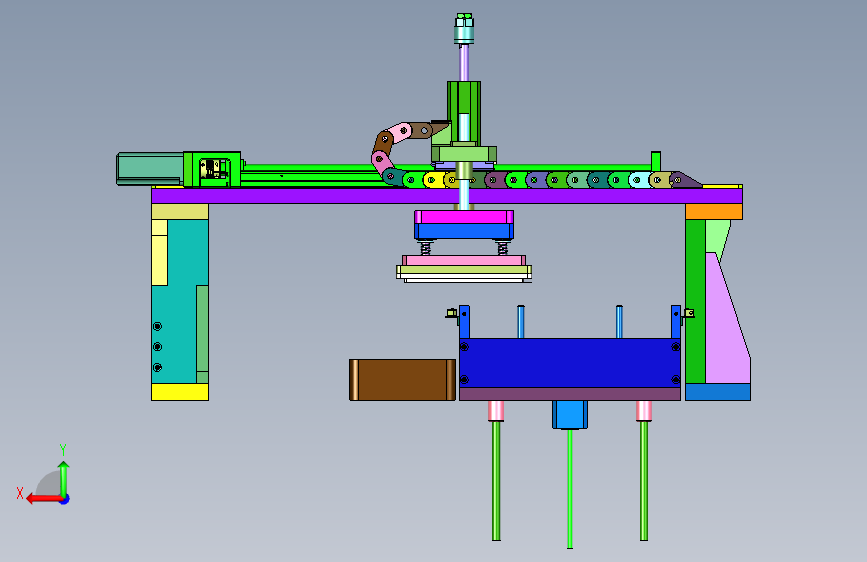This screenshot has height=562, width=867.
Task: Select the left spring above the pink plate
Action: click(x=426, y=248)
